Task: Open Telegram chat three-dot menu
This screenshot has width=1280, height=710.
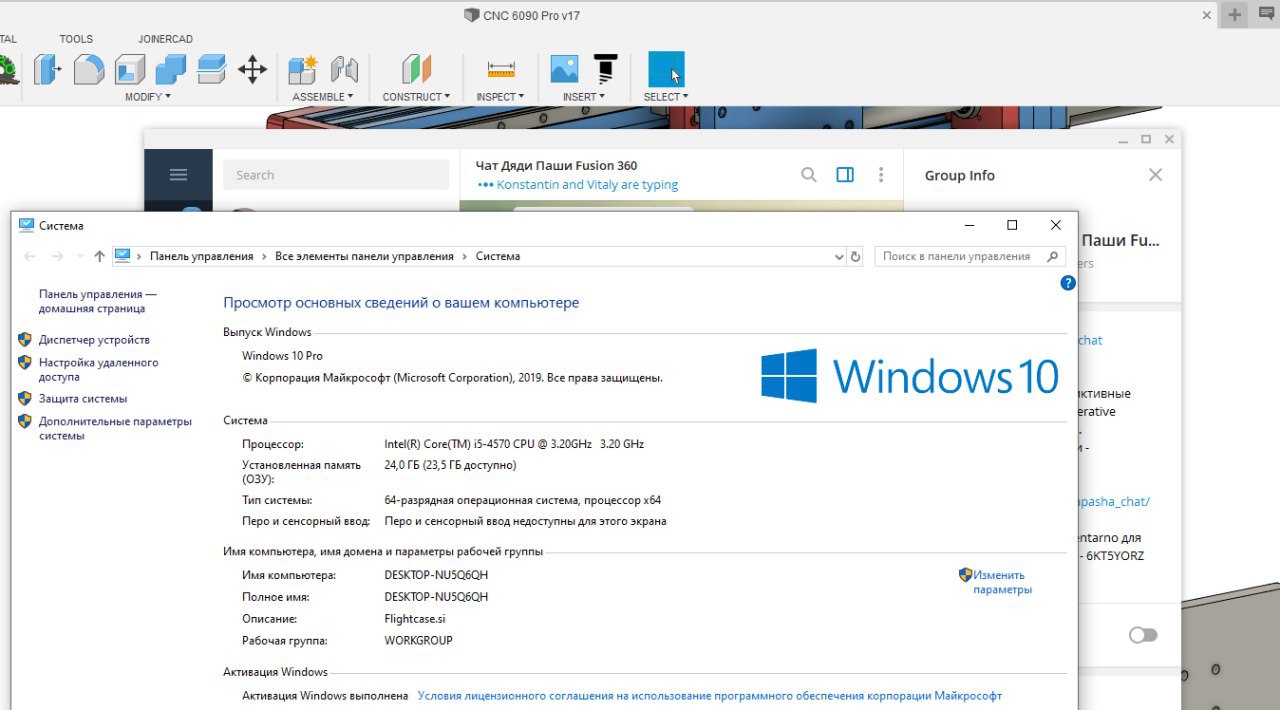Action: (x=881, y=175)
